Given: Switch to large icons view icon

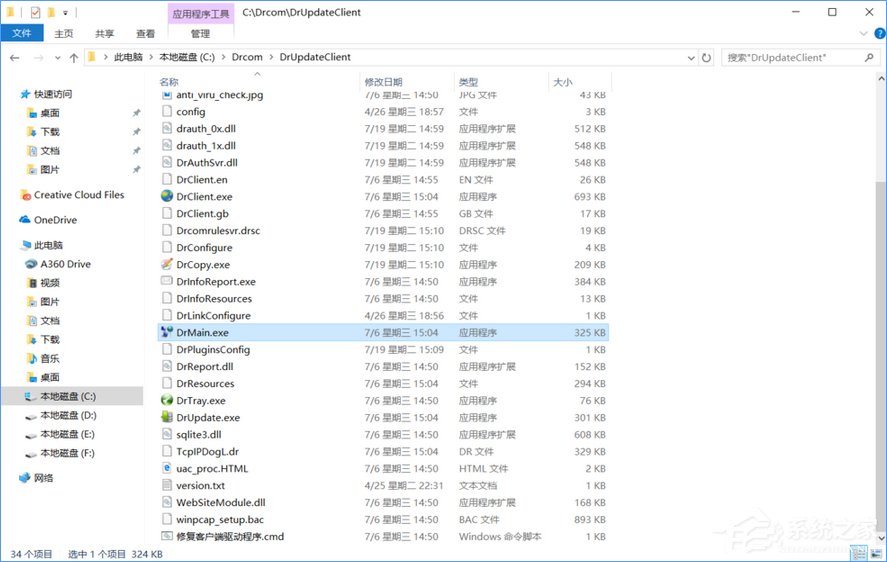Looking at the screenshot, I should coord(877,553).
